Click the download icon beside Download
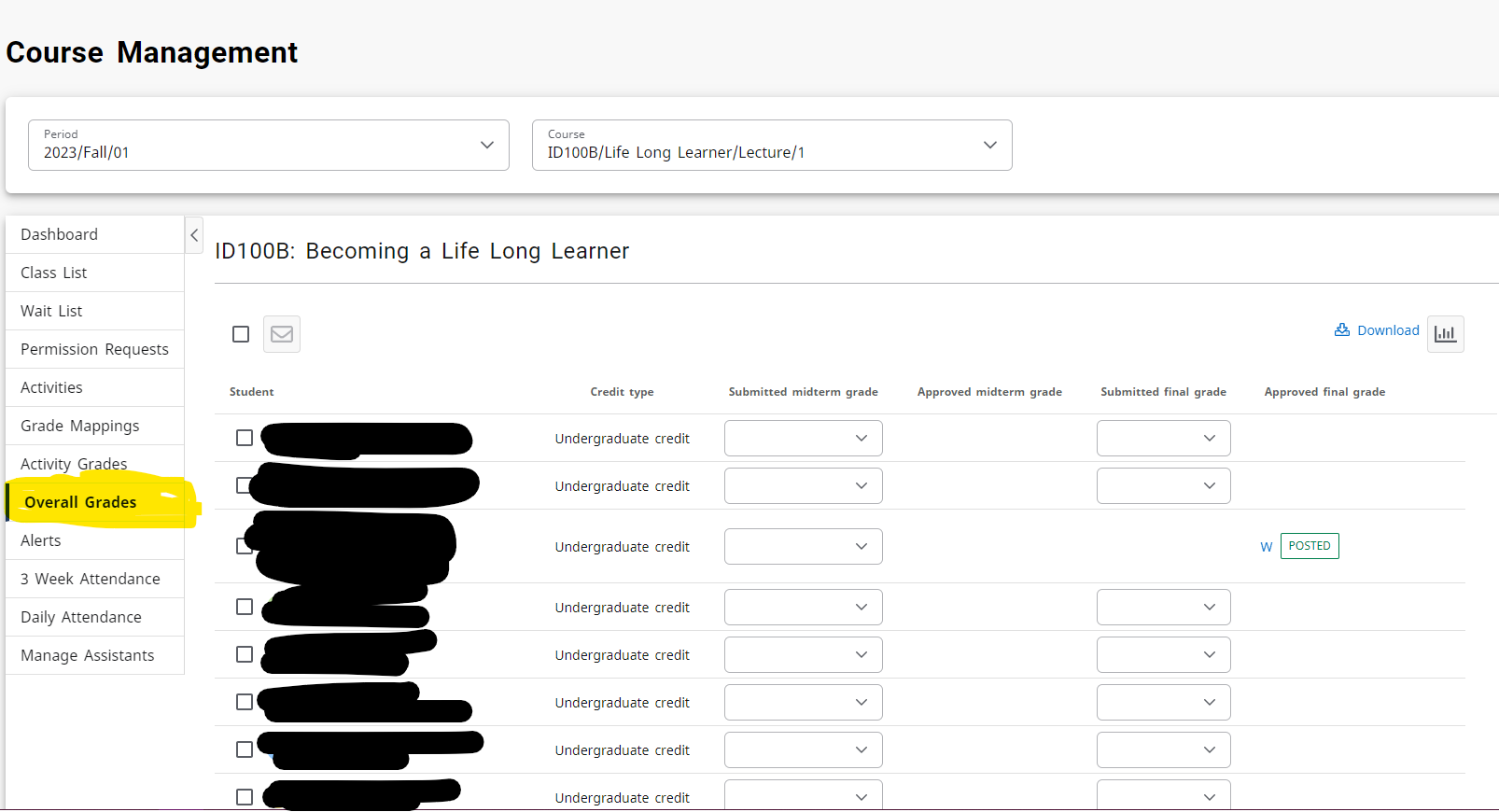 click(1342, 329)
